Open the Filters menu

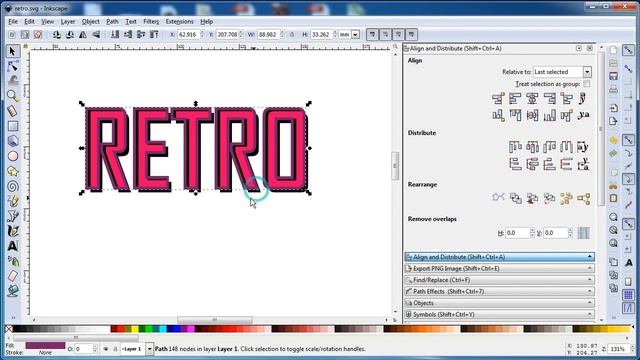tap(151, 22)
